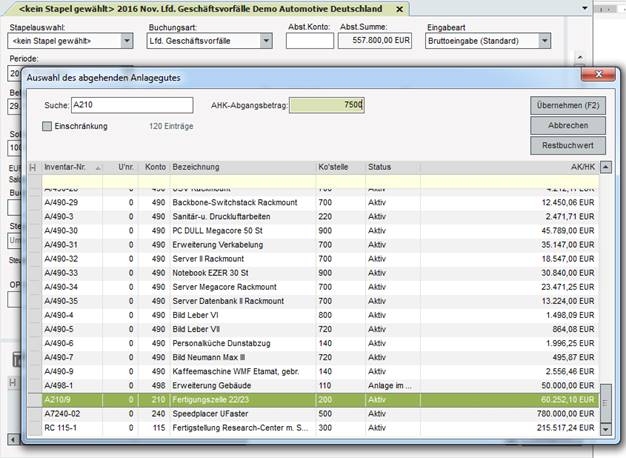Toggle the Einschränkung checkbox
The width and height of the screenshot is (626, 458).
point(47,126)
